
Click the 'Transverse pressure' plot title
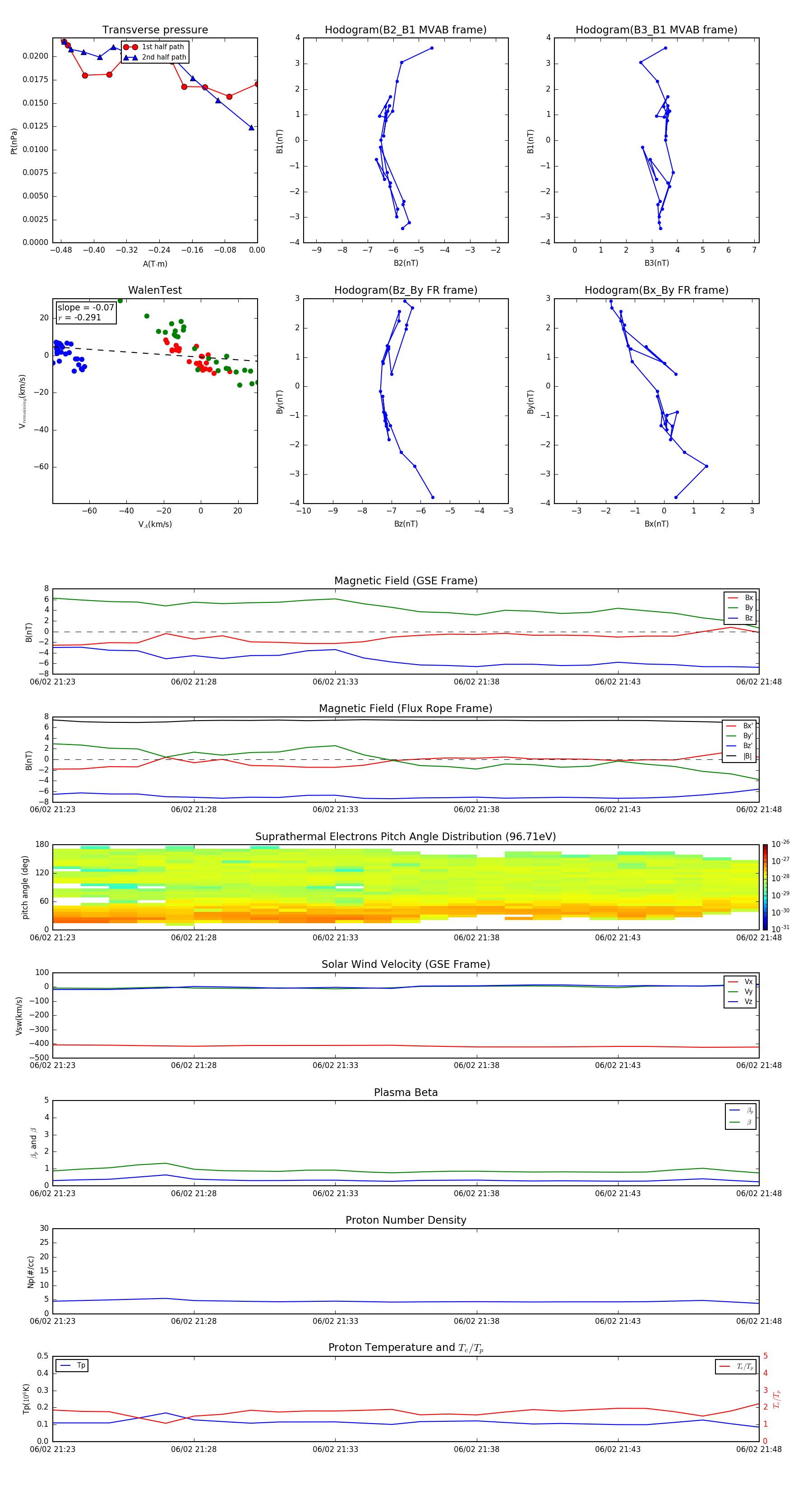tap(155, 30)
